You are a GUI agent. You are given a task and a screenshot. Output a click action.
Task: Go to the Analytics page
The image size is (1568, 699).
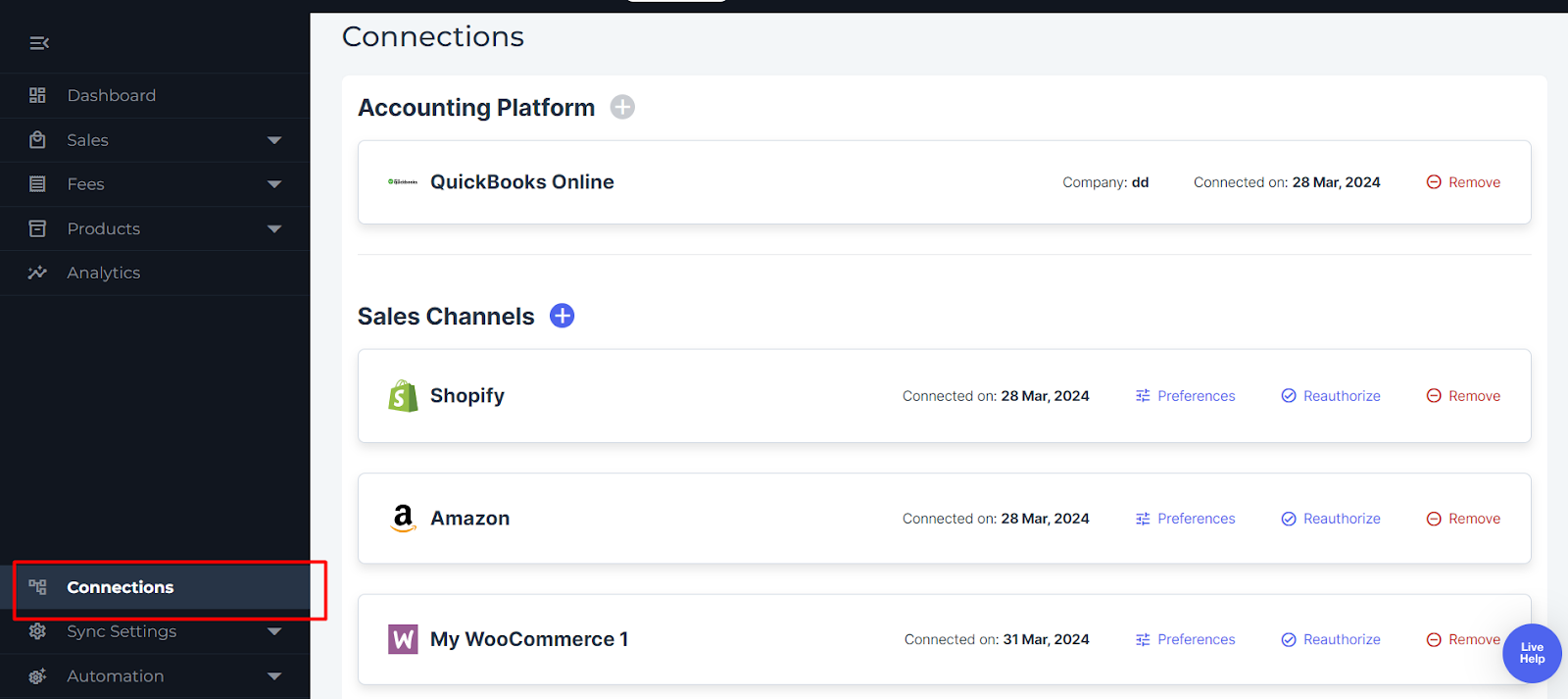pyautogui.click(x=103, y=273)
